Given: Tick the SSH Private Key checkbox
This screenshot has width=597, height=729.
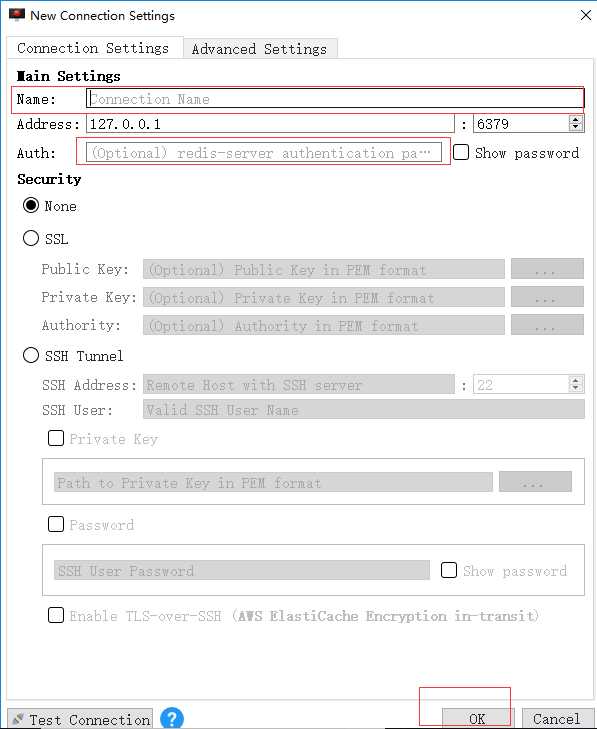Looking at the screenshot, I should (56, 437).
